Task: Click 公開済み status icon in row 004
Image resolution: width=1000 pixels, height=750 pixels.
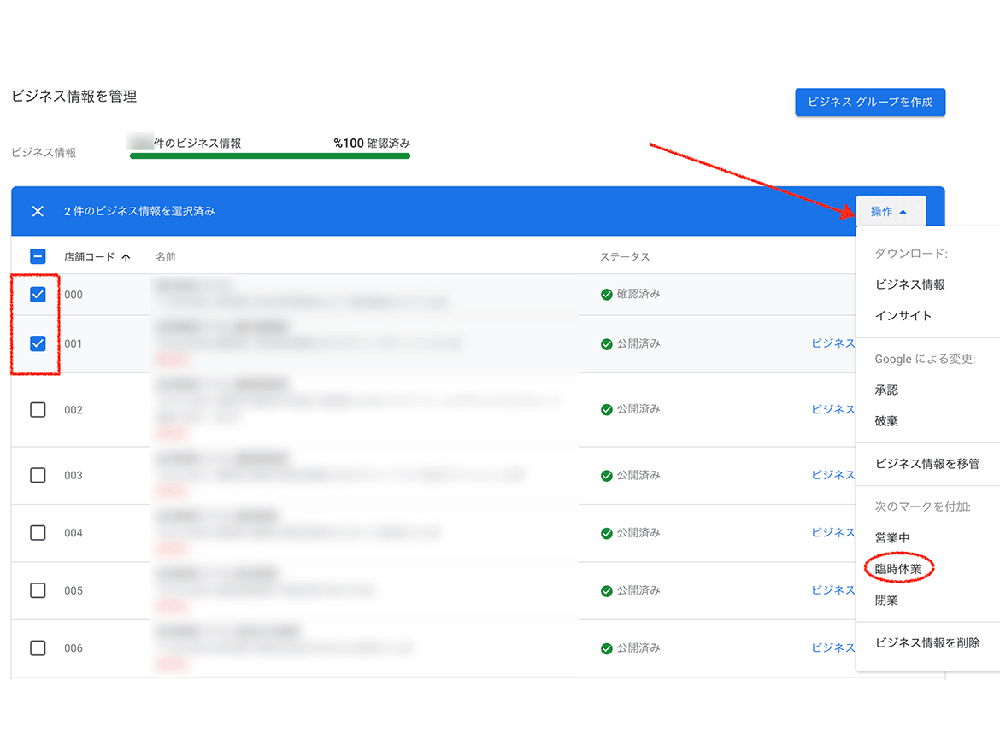Action: tap(607, 533)
